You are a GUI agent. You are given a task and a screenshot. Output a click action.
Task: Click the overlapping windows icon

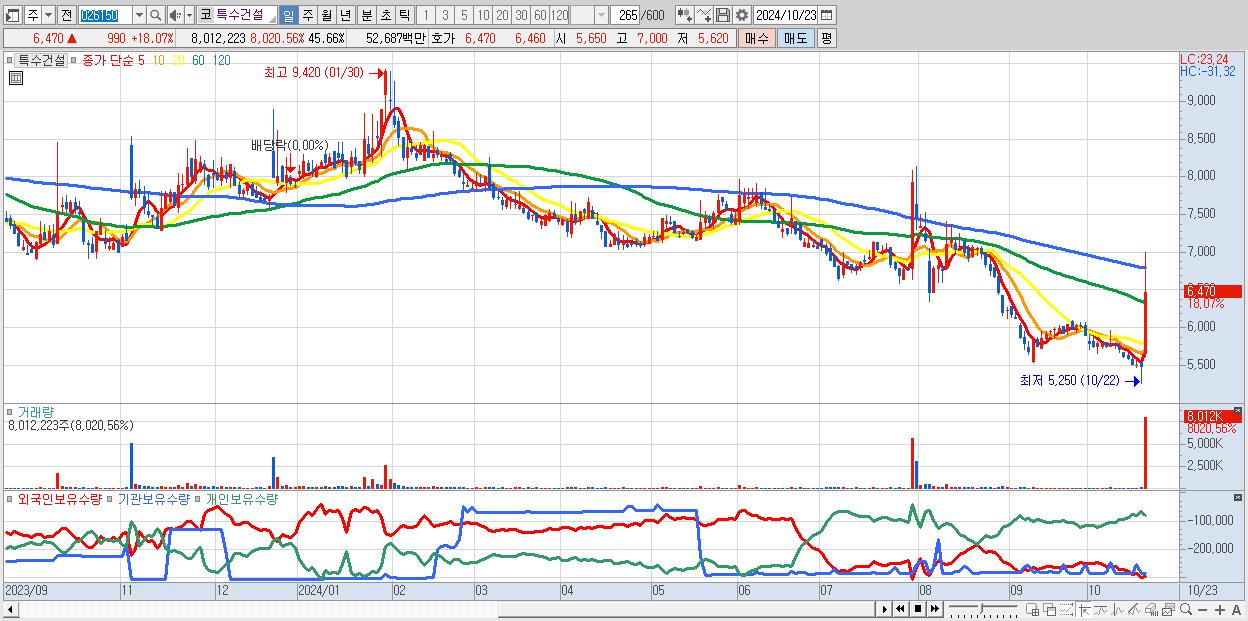(x=1049, y=610)
